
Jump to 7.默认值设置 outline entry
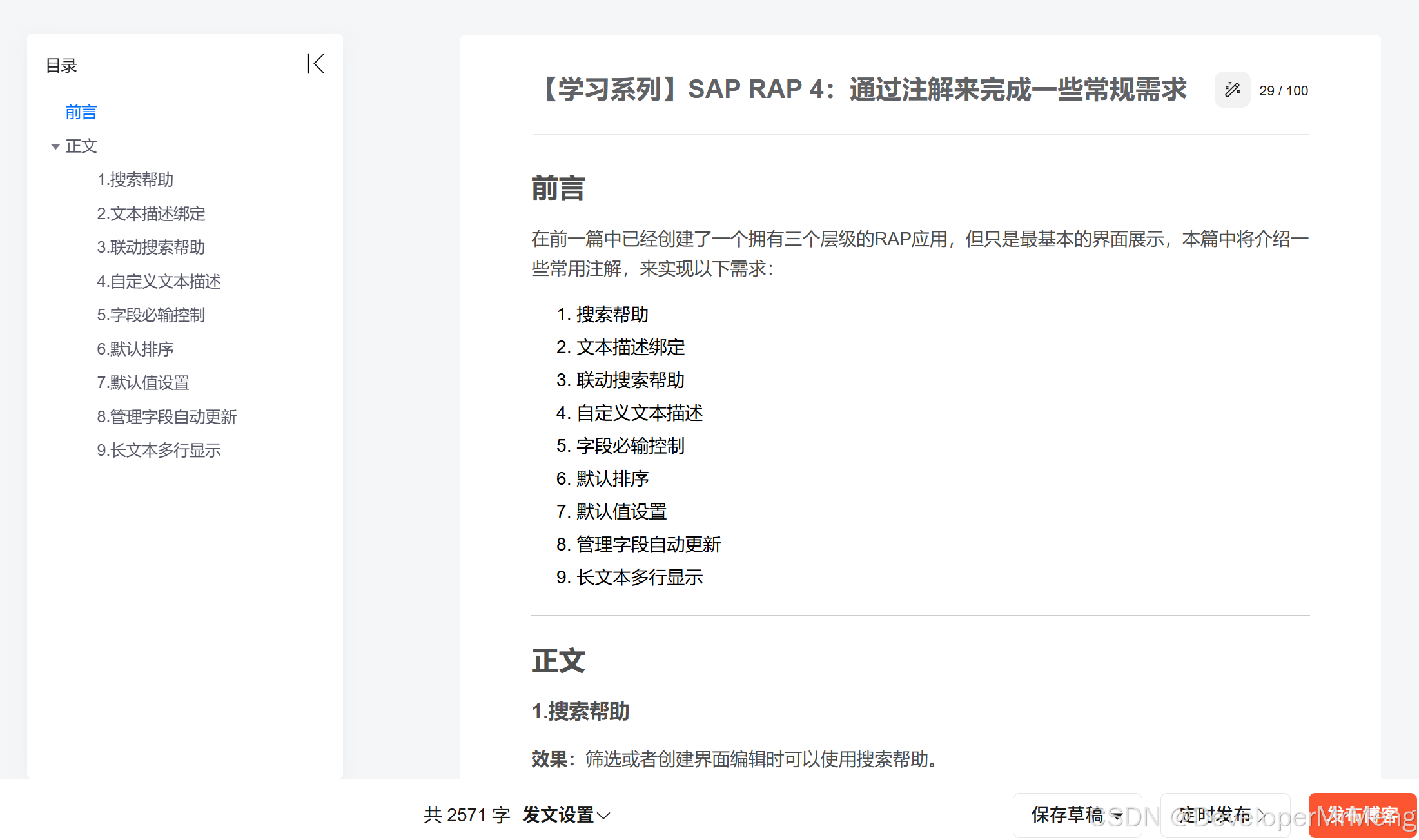142,382
